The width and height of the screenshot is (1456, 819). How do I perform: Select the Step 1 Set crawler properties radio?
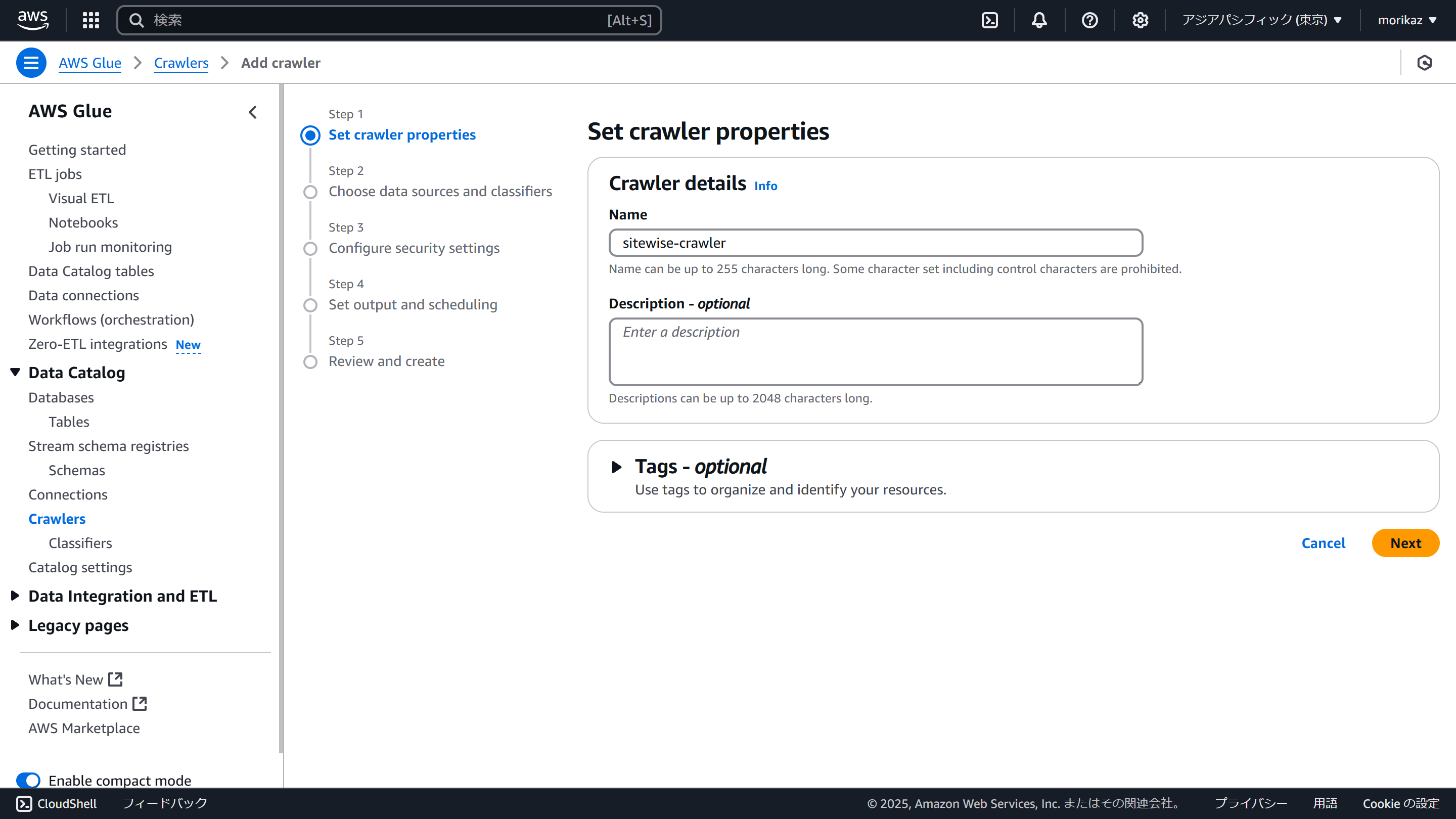point(310,135)
